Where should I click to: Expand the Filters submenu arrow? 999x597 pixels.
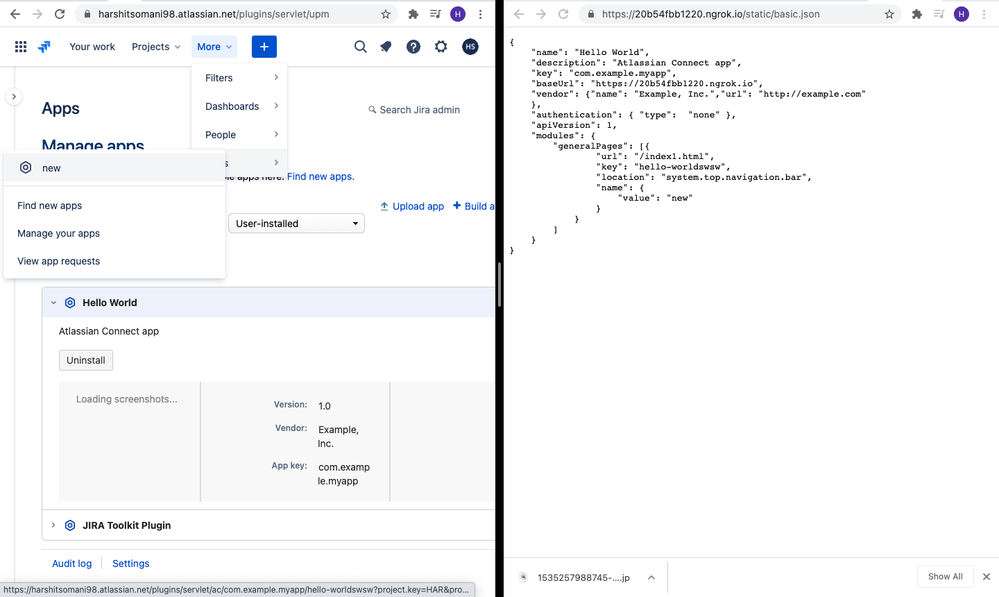(x=276, y=77)
